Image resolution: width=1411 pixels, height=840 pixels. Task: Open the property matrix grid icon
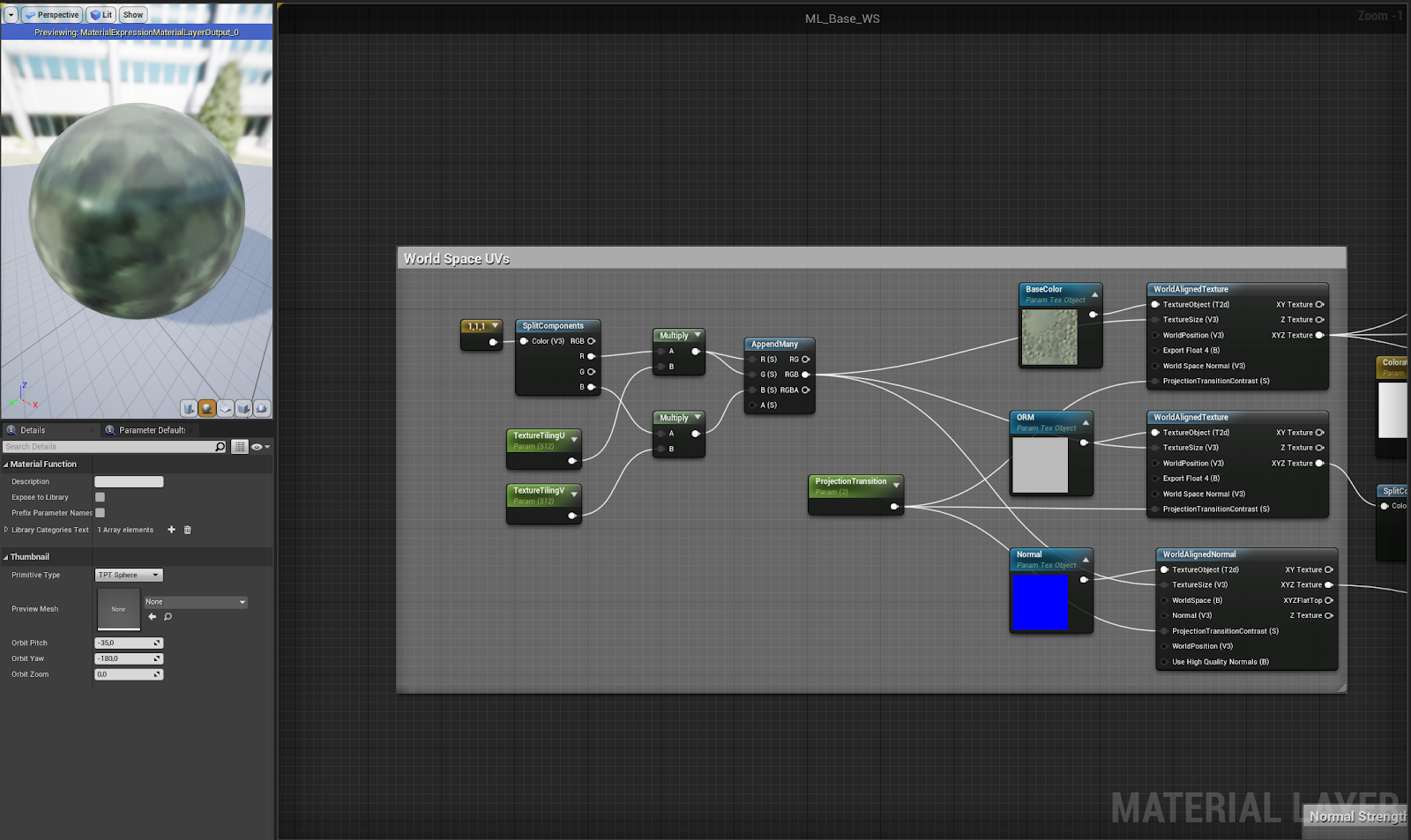coord(239,447)
